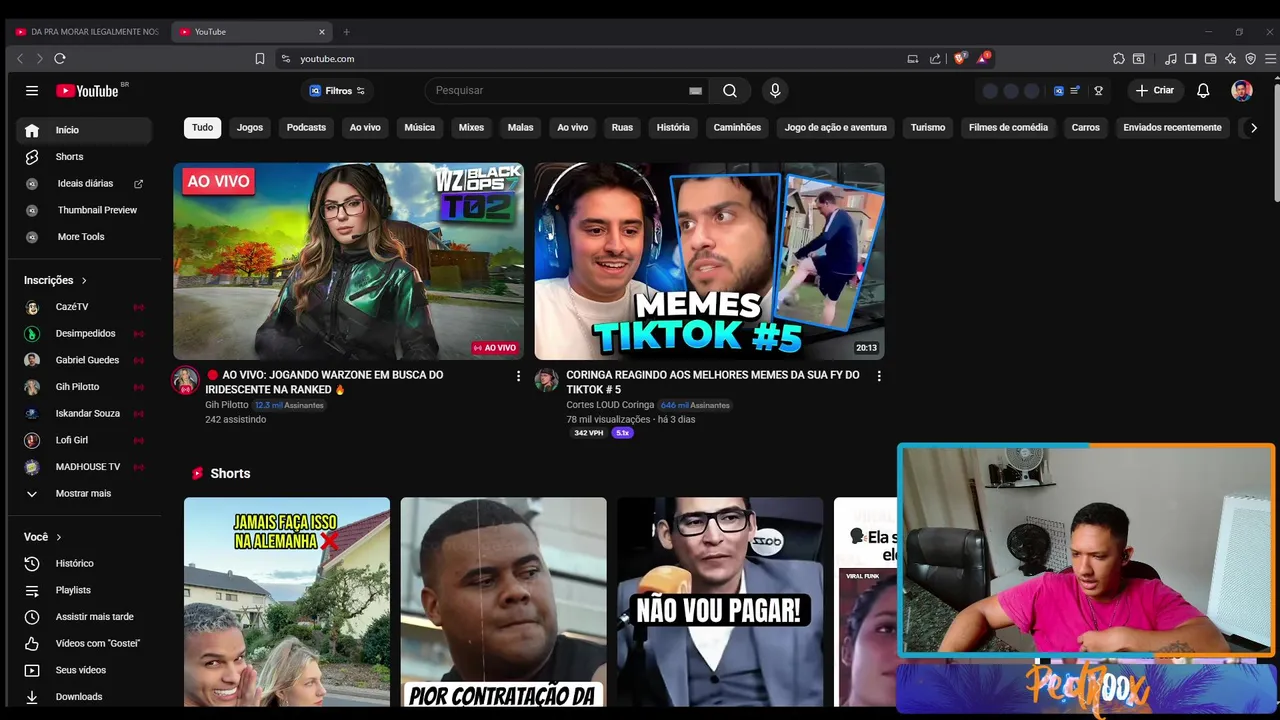Open Histórico in sidebar
Viewport: 1280px width, 720px height.
coord(84,564)
